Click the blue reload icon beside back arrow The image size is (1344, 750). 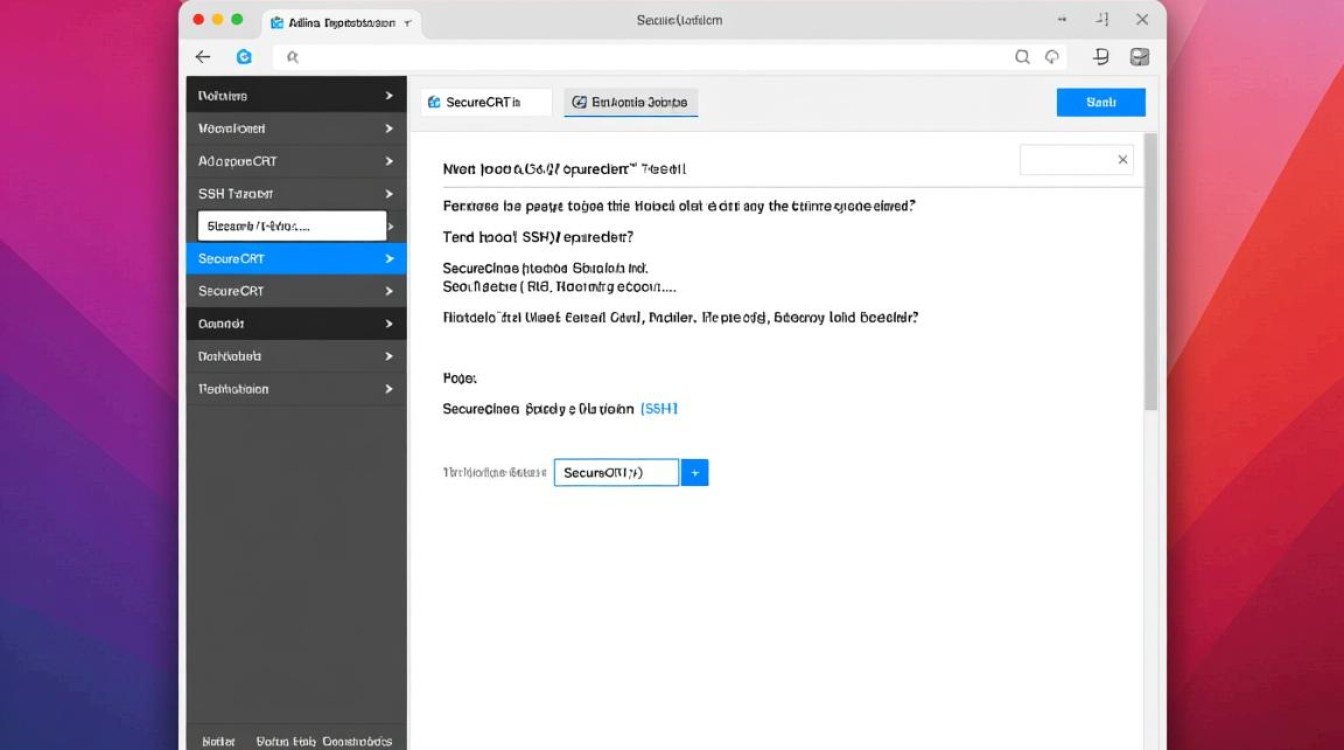click(244, 57)
